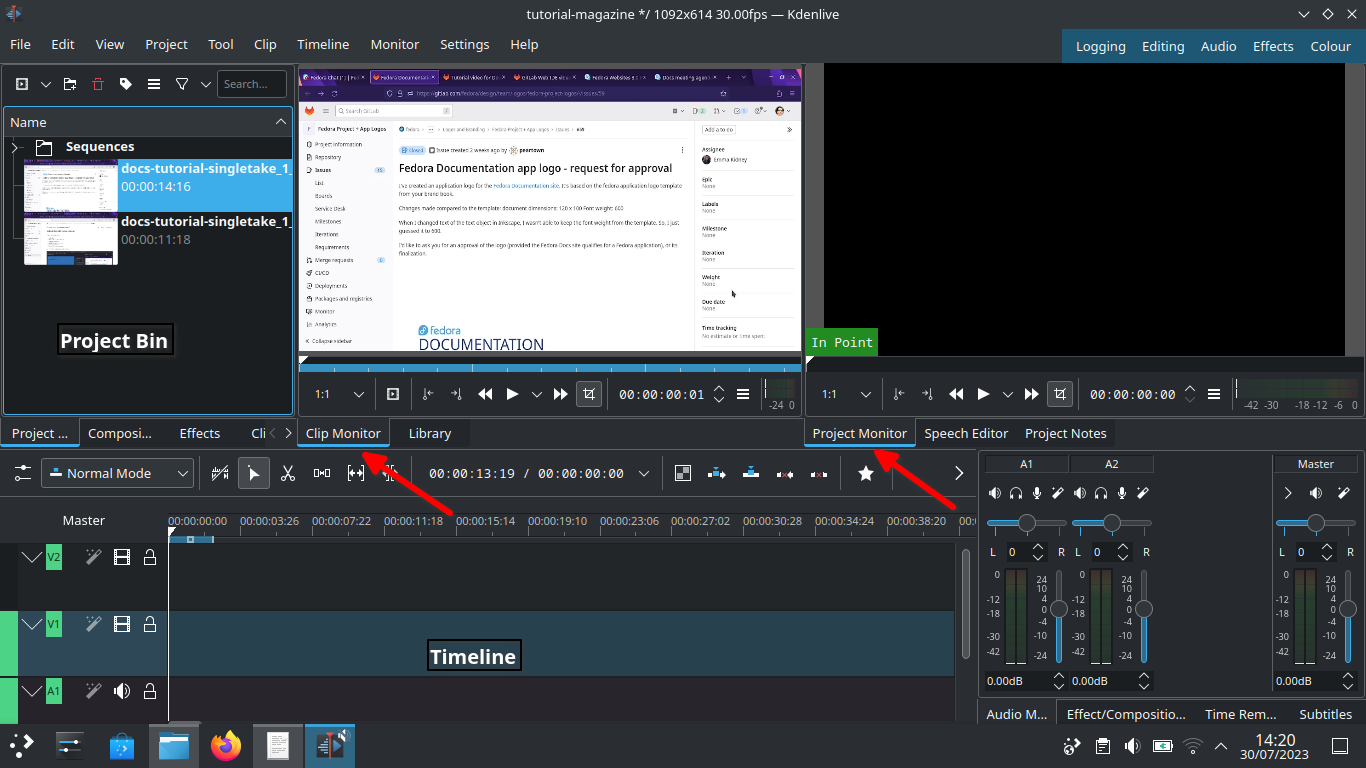Click the favorite effects star icon
Screen dimensions: 1366x768
pyautogui.click(x=866, y=473)
